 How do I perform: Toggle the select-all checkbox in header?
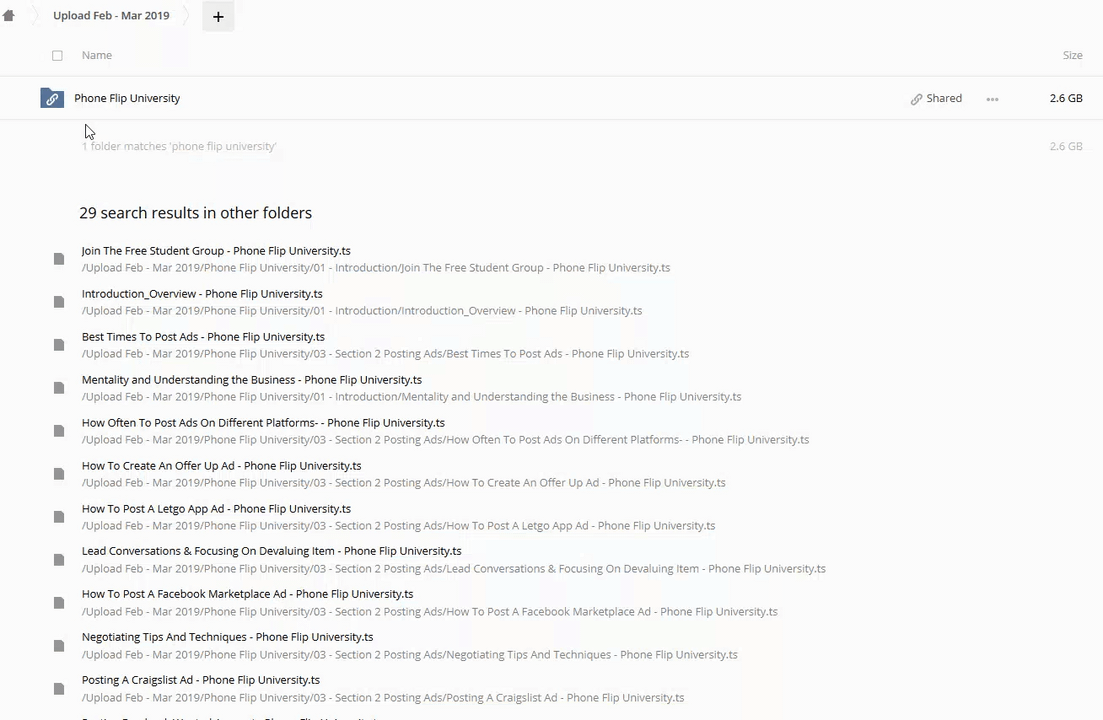click(x=57, y=56)
